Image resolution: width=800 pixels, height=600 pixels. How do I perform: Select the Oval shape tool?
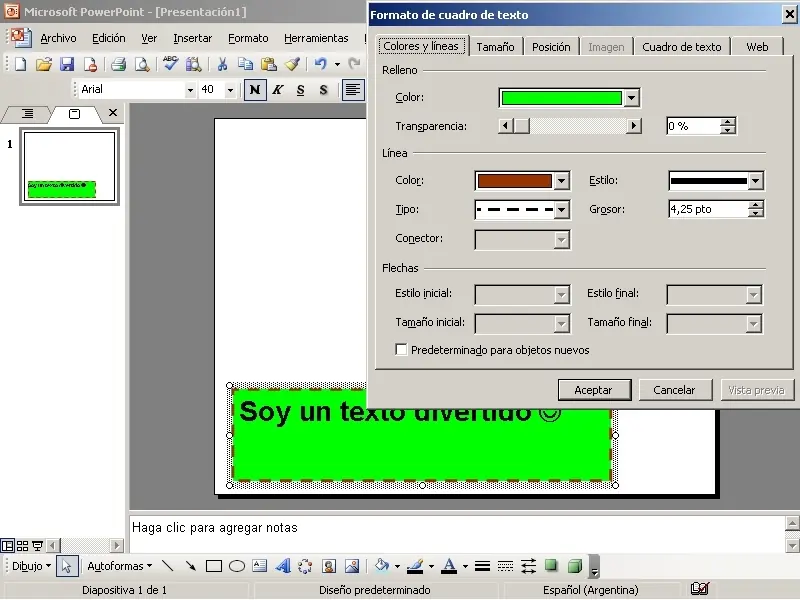coord(237,566)
